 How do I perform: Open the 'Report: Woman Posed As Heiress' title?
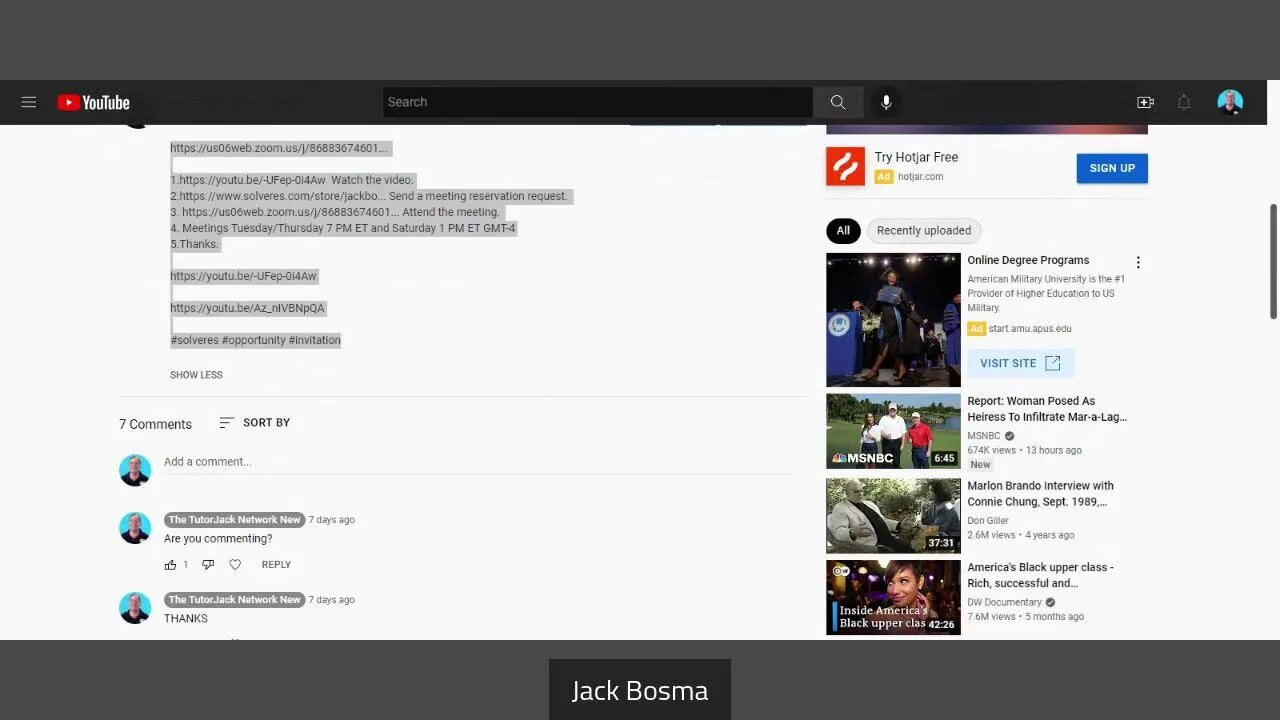click(1047, 409)
